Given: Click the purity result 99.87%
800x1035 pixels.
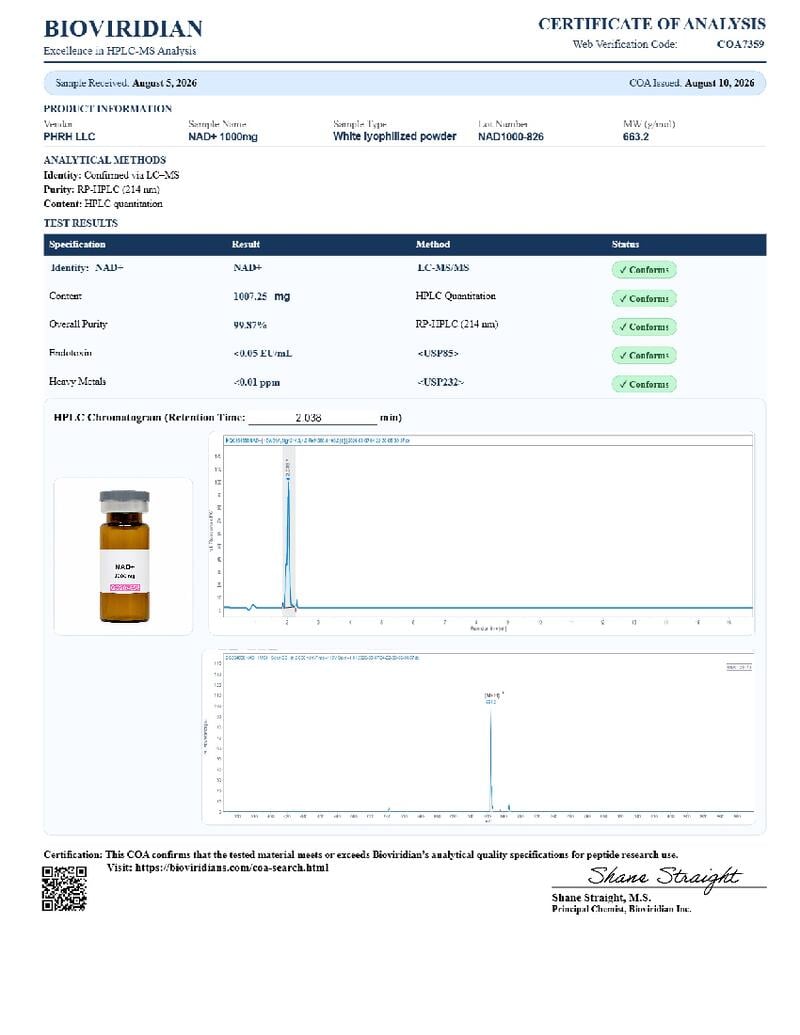Looking at the screenshot, I should tap(250, 325).
